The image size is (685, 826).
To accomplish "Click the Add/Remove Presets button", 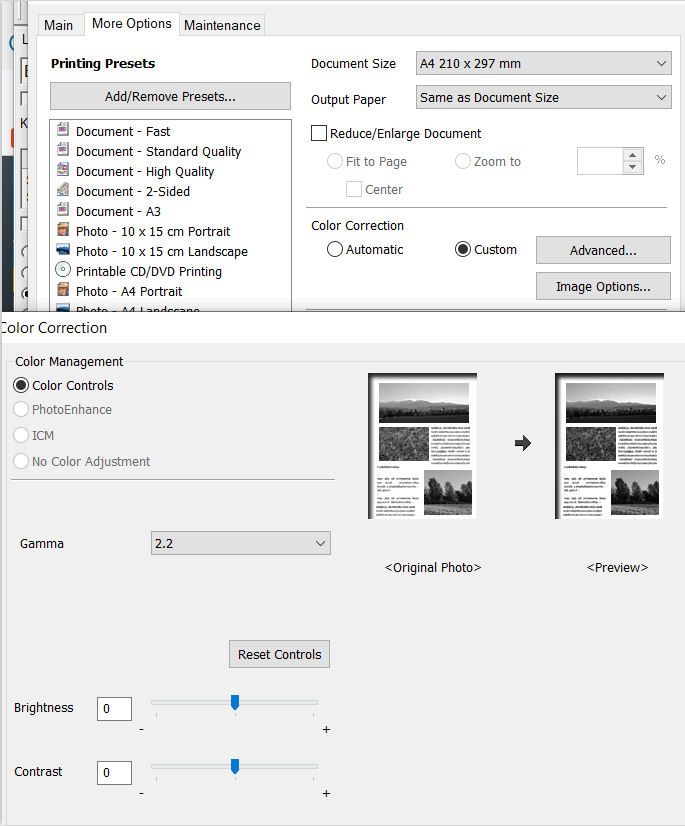I will [170, 97].
